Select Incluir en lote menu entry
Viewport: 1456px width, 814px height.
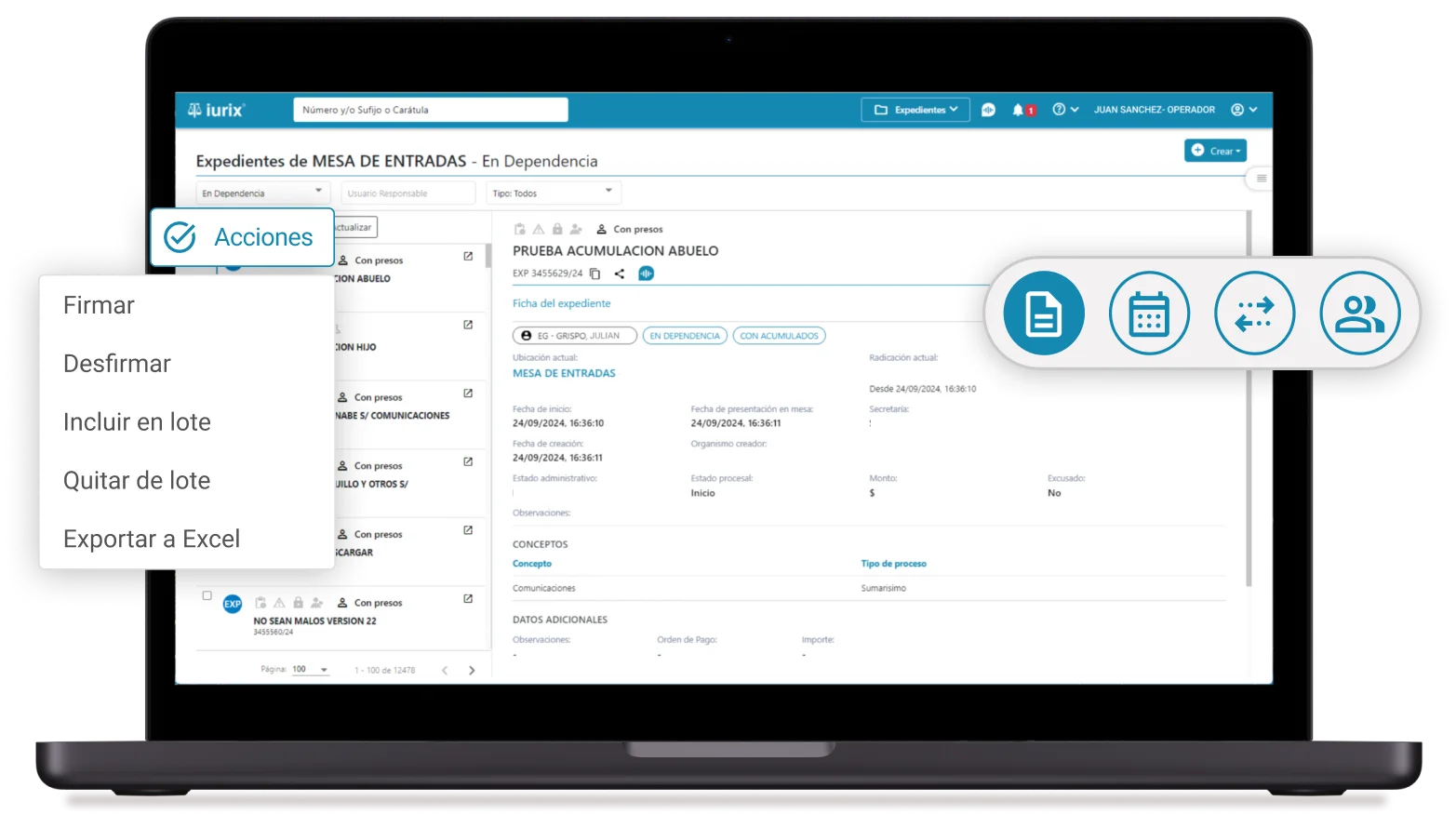(x=137, y=421)
